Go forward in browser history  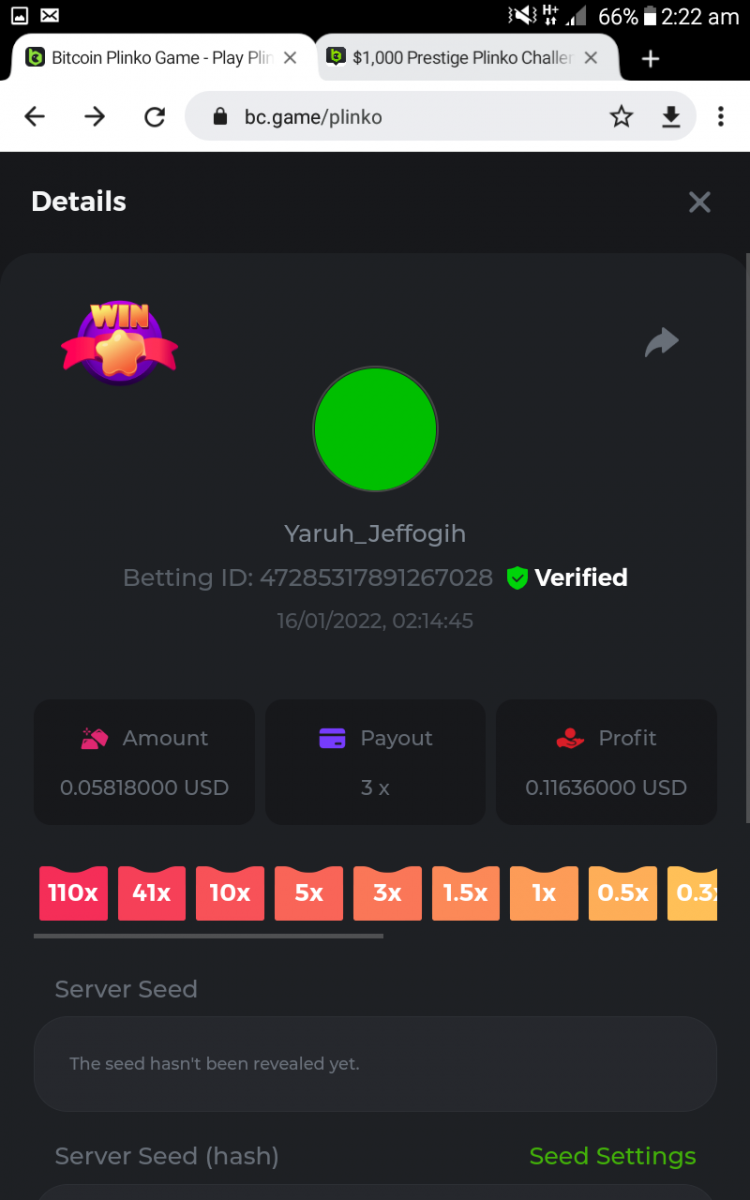[95, 117]
